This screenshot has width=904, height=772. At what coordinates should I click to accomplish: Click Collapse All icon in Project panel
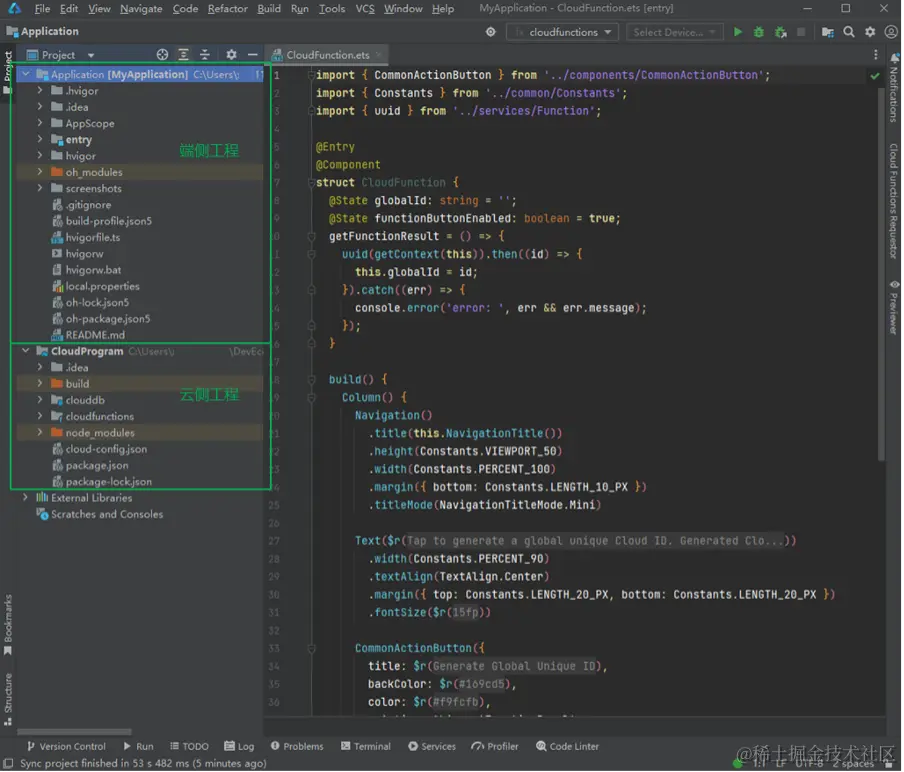pos(205,55)
